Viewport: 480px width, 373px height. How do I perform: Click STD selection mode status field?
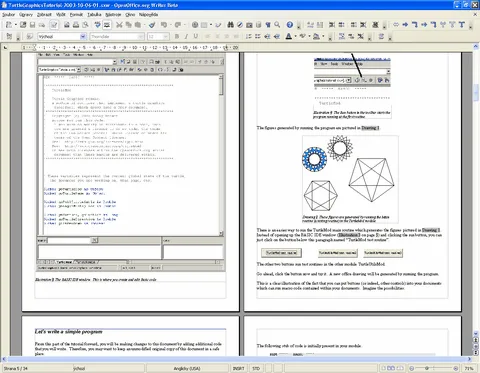tap(256, 368)
